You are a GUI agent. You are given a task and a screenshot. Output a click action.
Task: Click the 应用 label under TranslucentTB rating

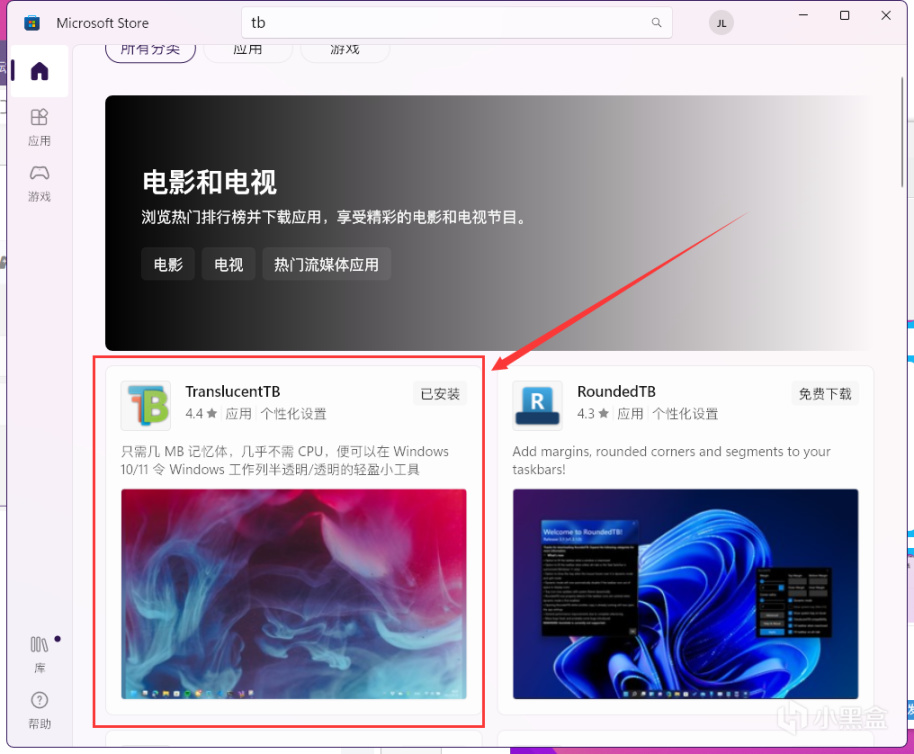point(238,414)
